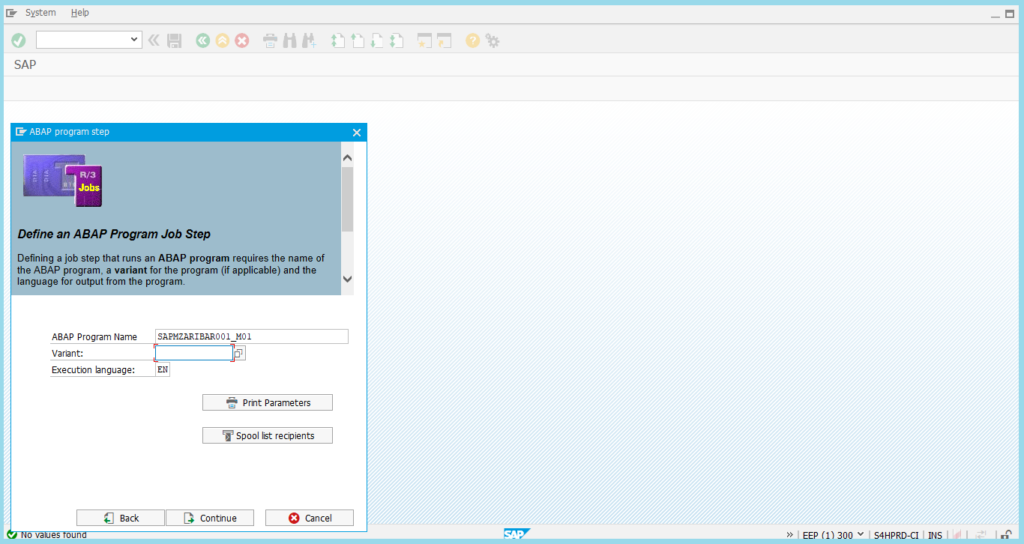Click the Print Parameters button
The height and width of the screenshot is (544, 1024).
click(267, 402)
